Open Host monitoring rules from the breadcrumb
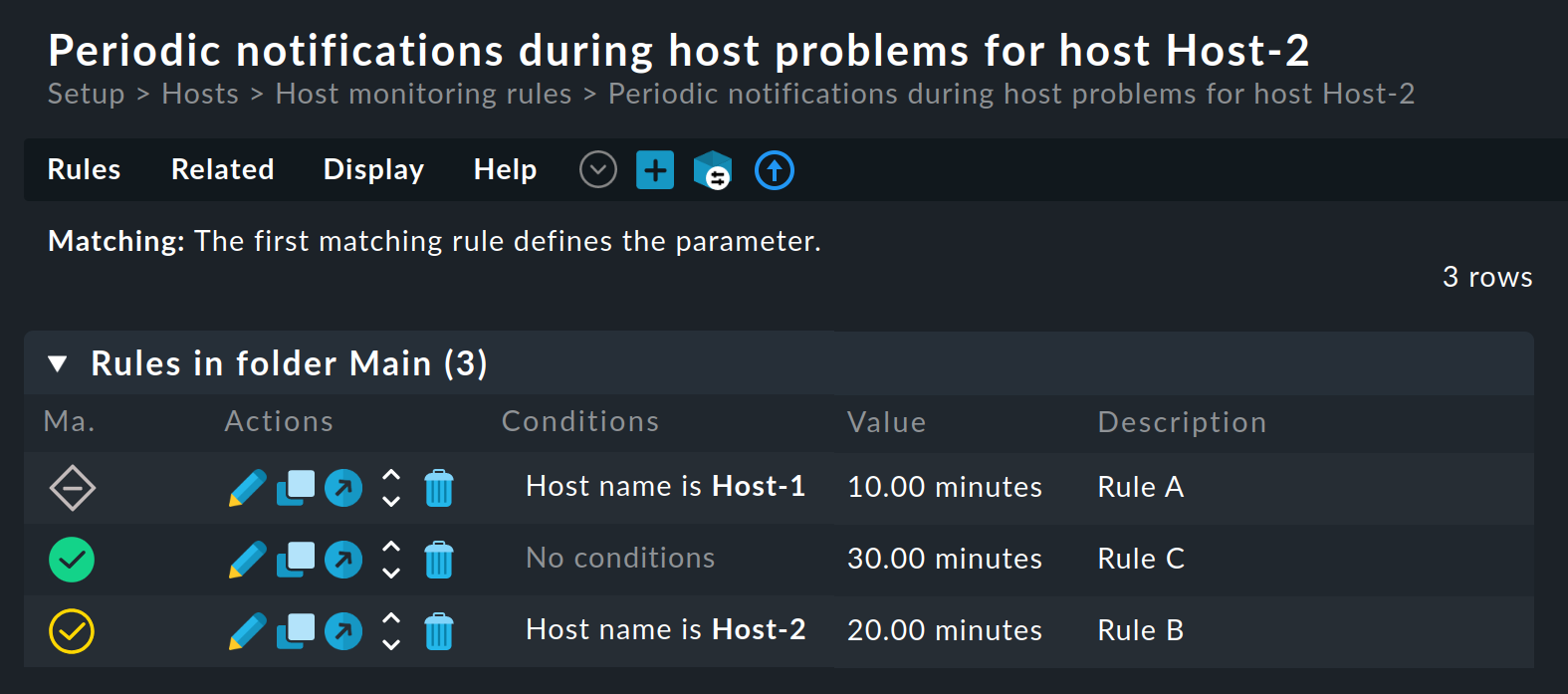This screenshot has width=1568, height=694. pyautogui.click(x=423, y=94)
